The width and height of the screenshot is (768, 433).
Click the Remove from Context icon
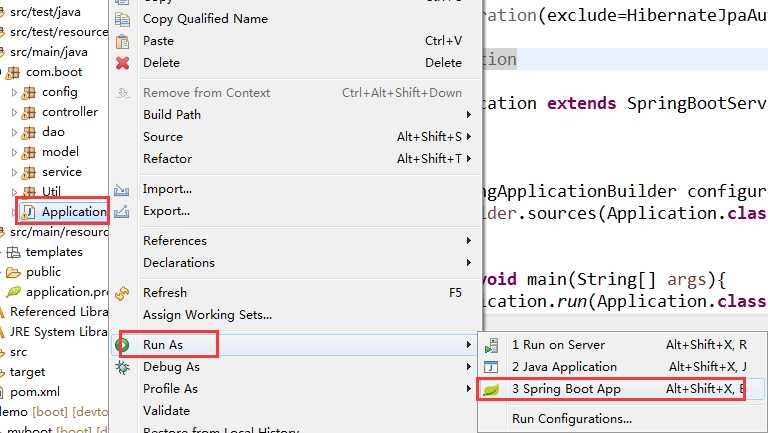click(122, 93)
